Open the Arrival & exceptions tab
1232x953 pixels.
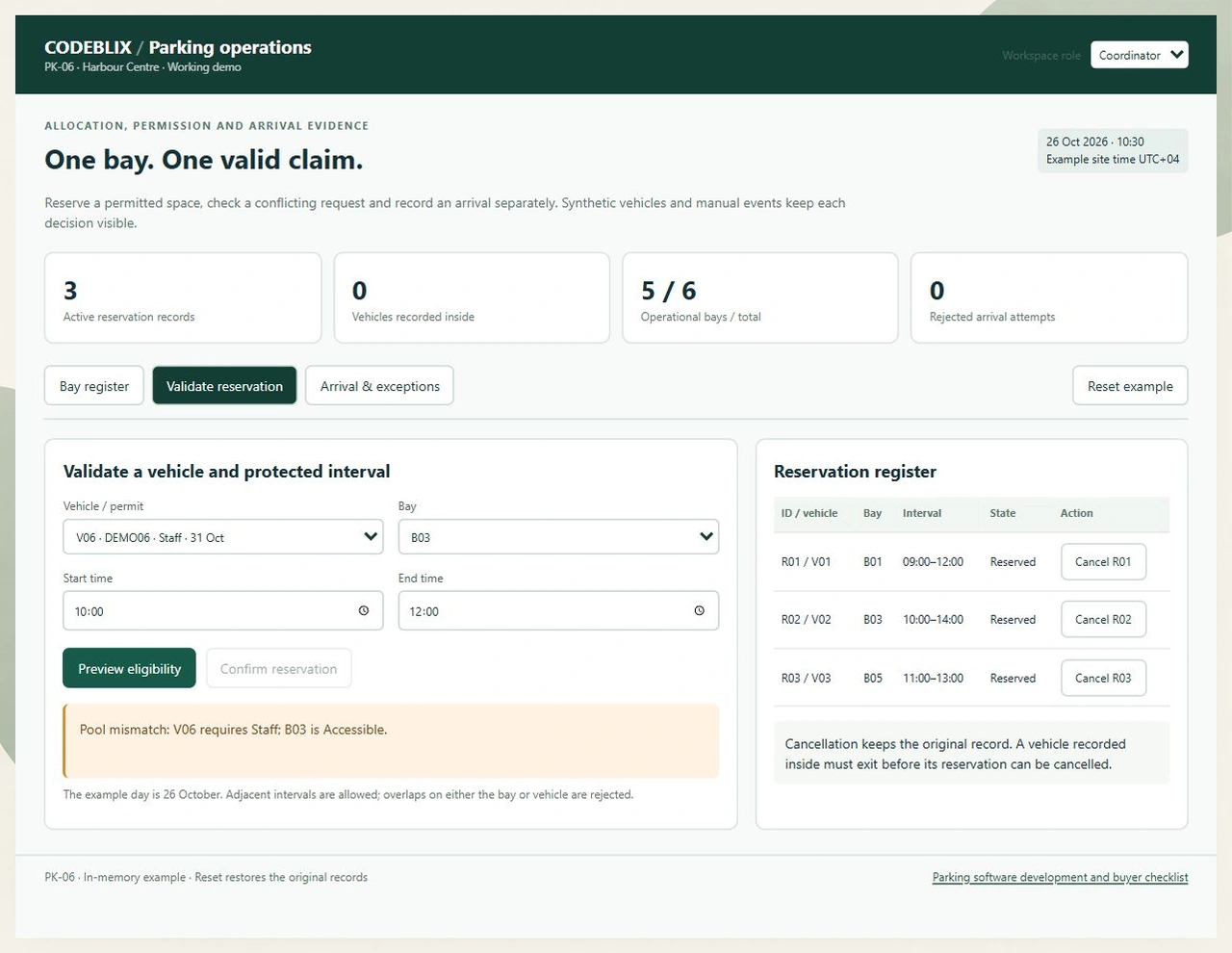[x=379, y=386]
